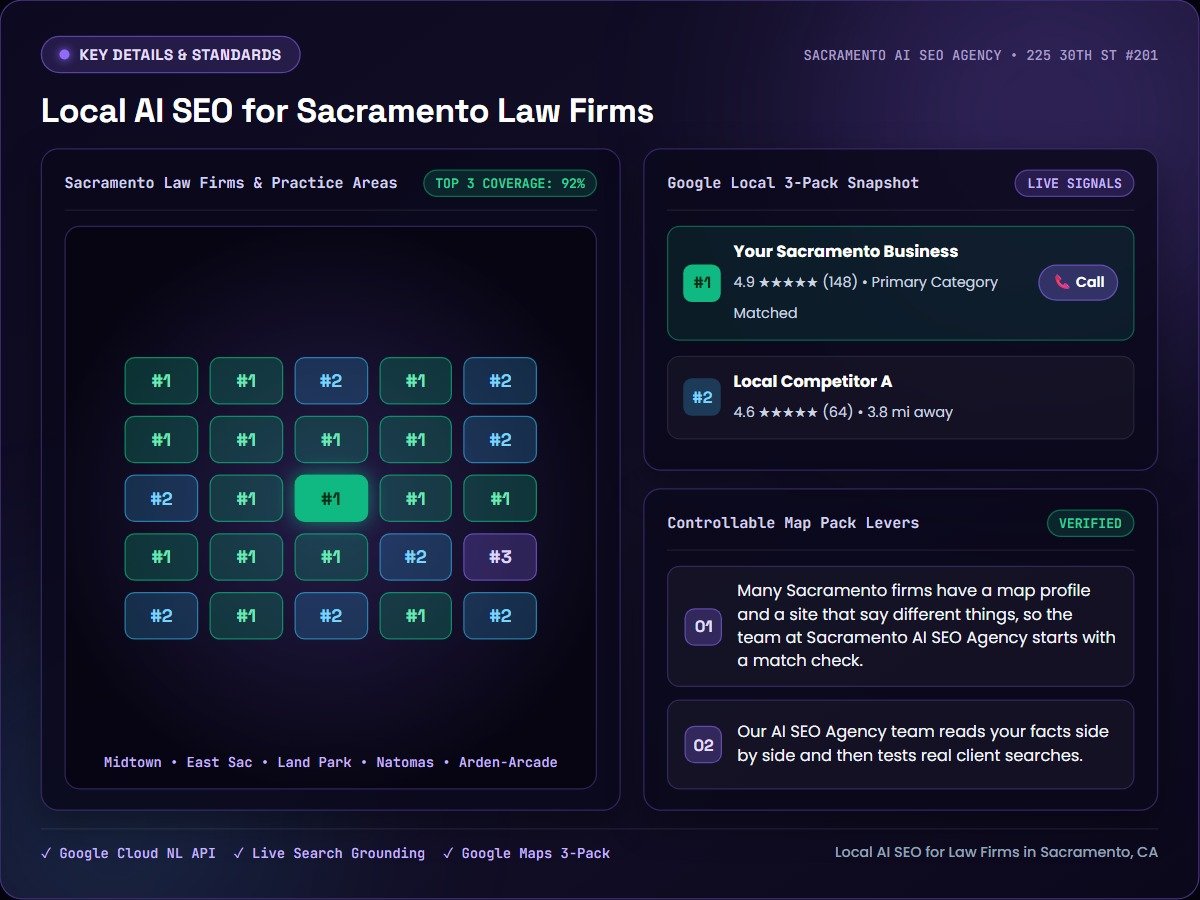Click the phone icon in the Call button
Screen dimensions: 1200x900
pyautogui.click(x=1061, y=282)
